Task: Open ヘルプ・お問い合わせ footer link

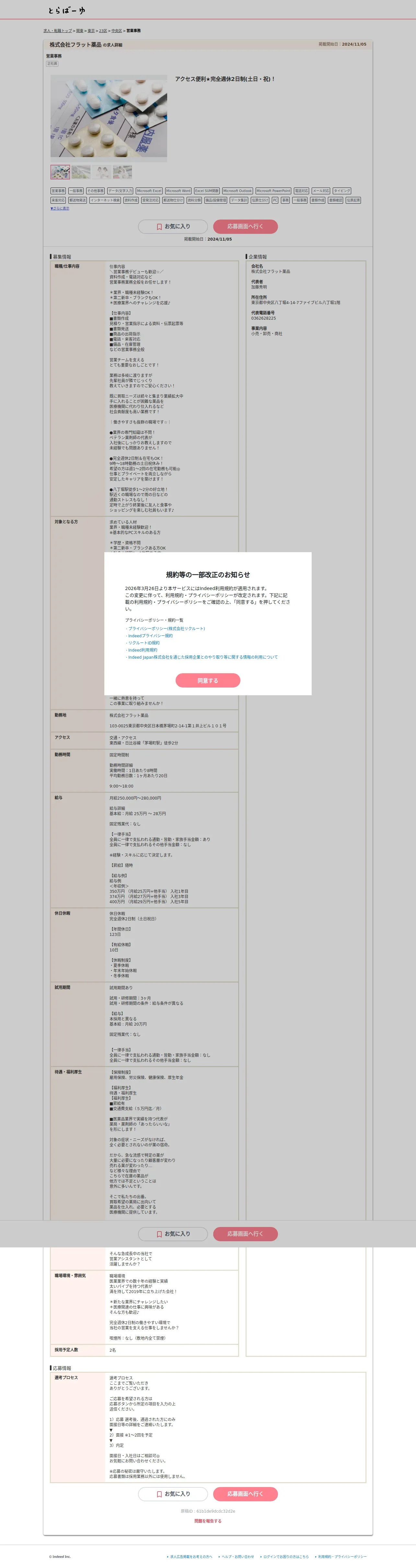Action: 237,1556
